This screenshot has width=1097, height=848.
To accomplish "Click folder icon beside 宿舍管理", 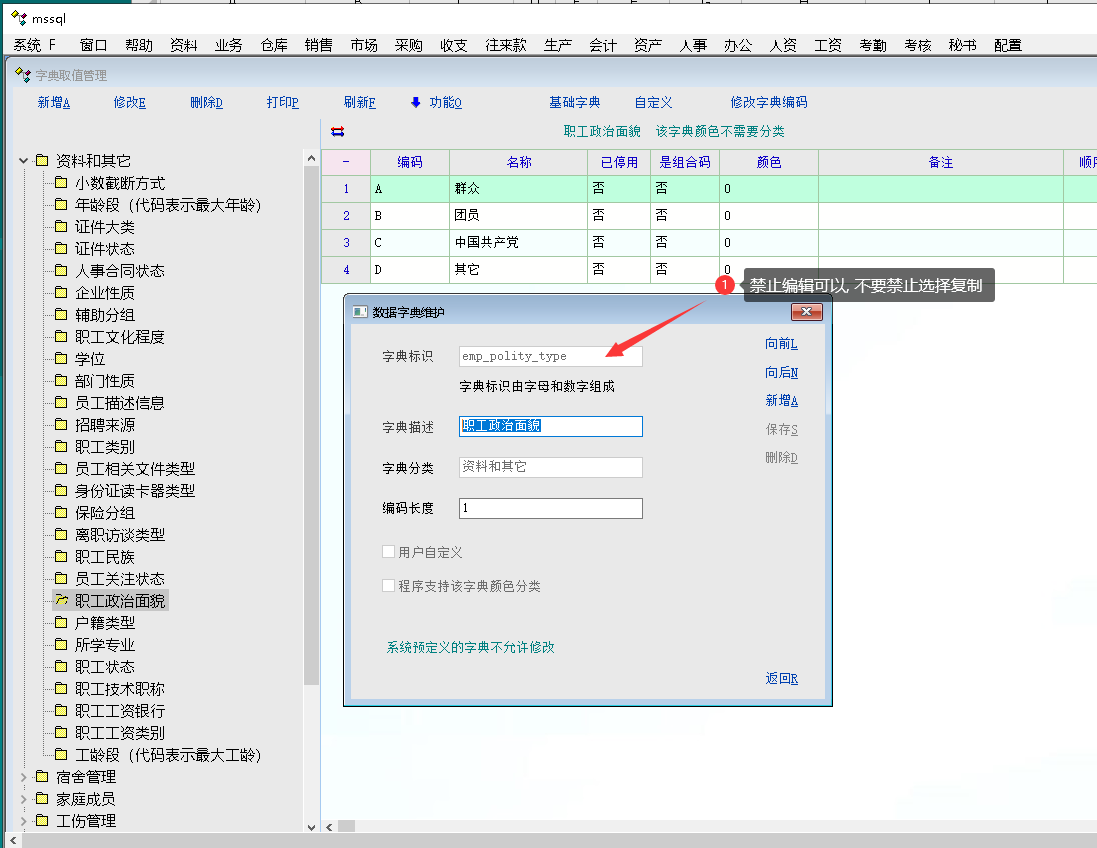I will pos(42,777).
